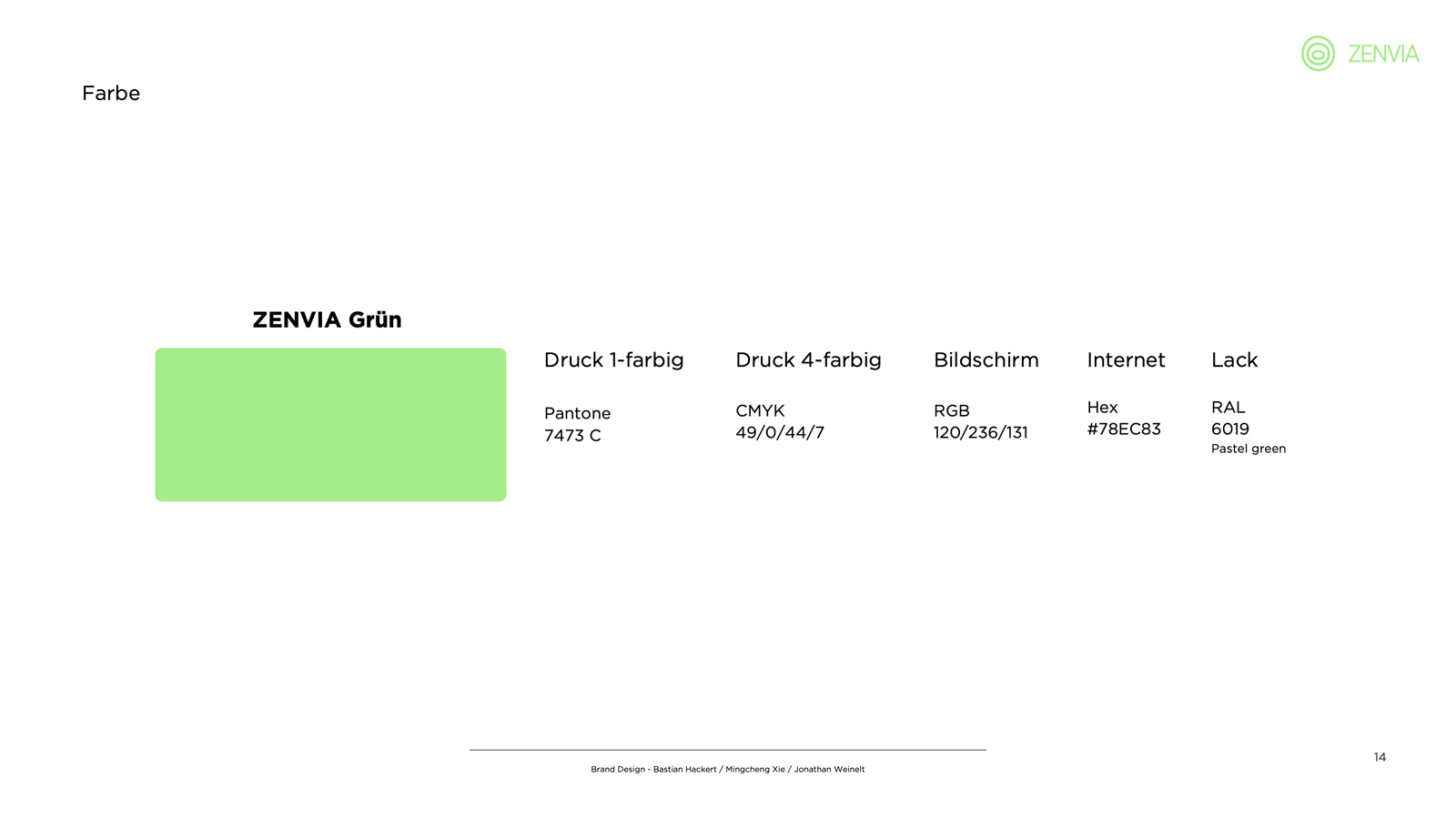Click the Internet column heading
This screenshot has width=1456, height=818.
pyautogui.click(x=1126, y=360)
